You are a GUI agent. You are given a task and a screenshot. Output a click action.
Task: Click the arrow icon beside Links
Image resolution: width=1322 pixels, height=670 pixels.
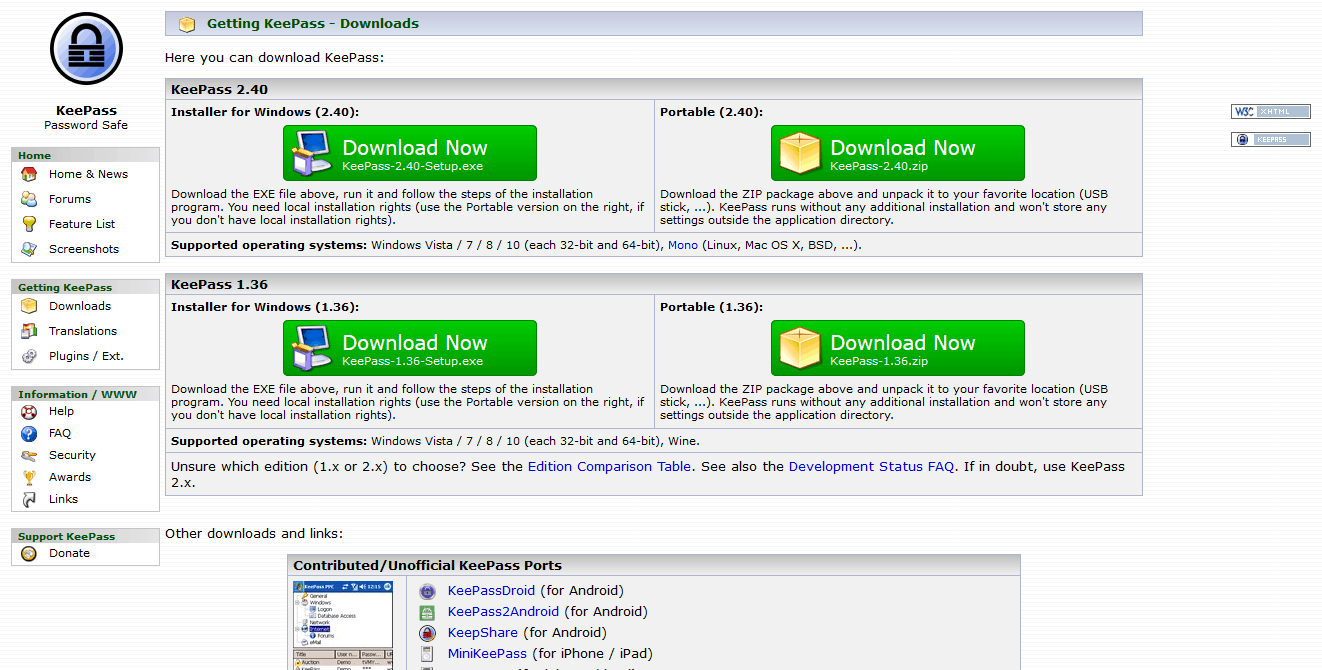(29, 499)
